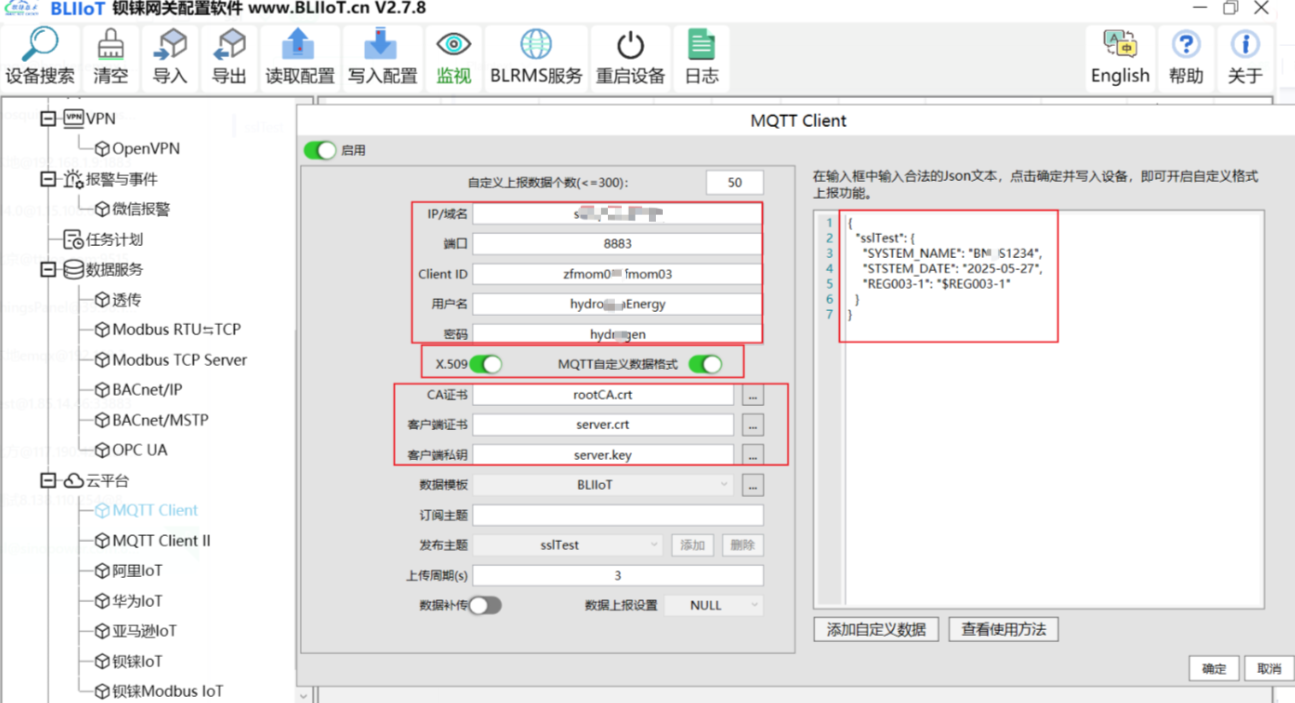Select 透传 tree item

(118, 299)
